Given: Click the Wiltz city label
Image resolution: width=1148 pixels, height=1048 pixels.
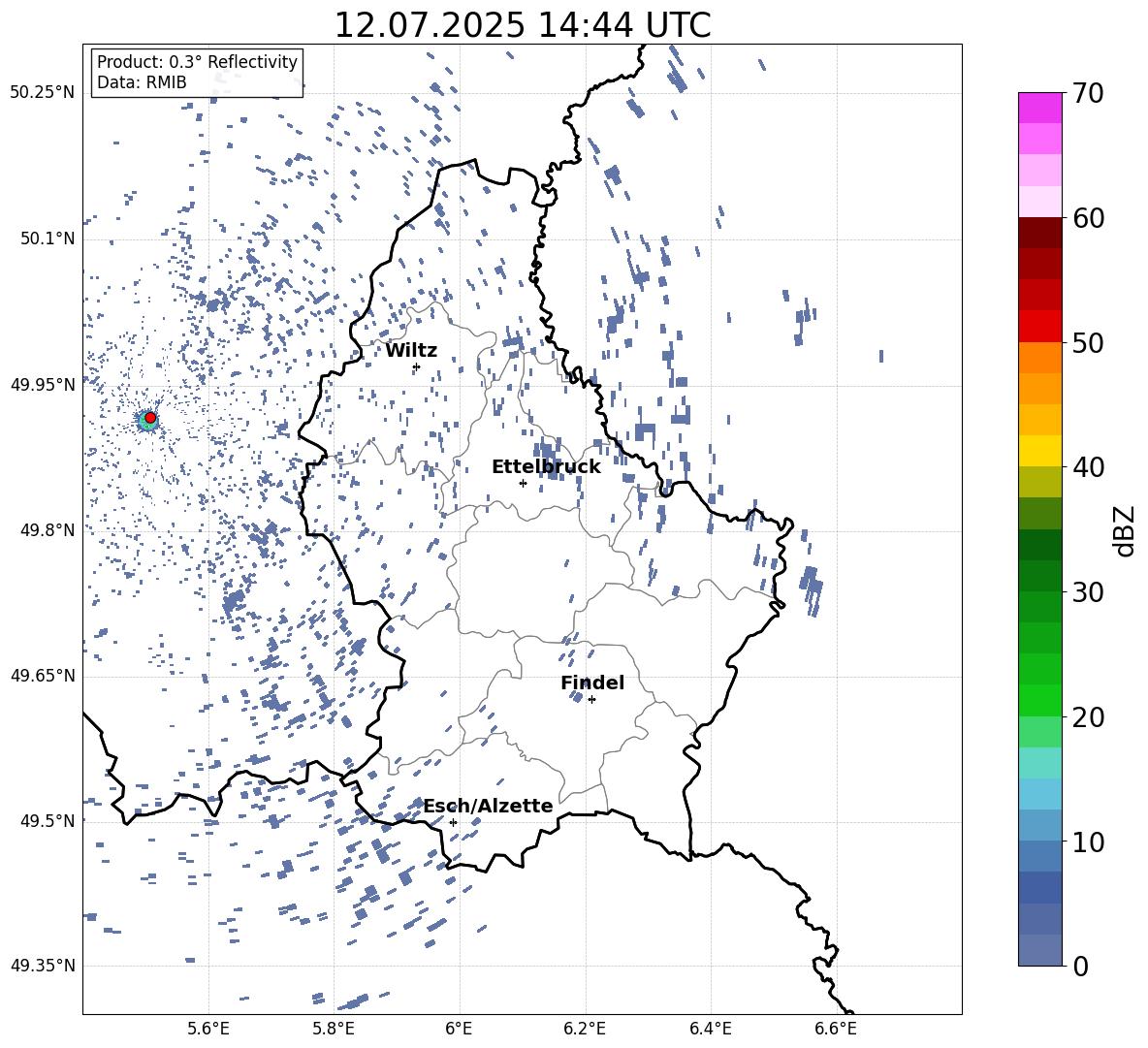Looking at the screenshot, I should tap(411, 351).
